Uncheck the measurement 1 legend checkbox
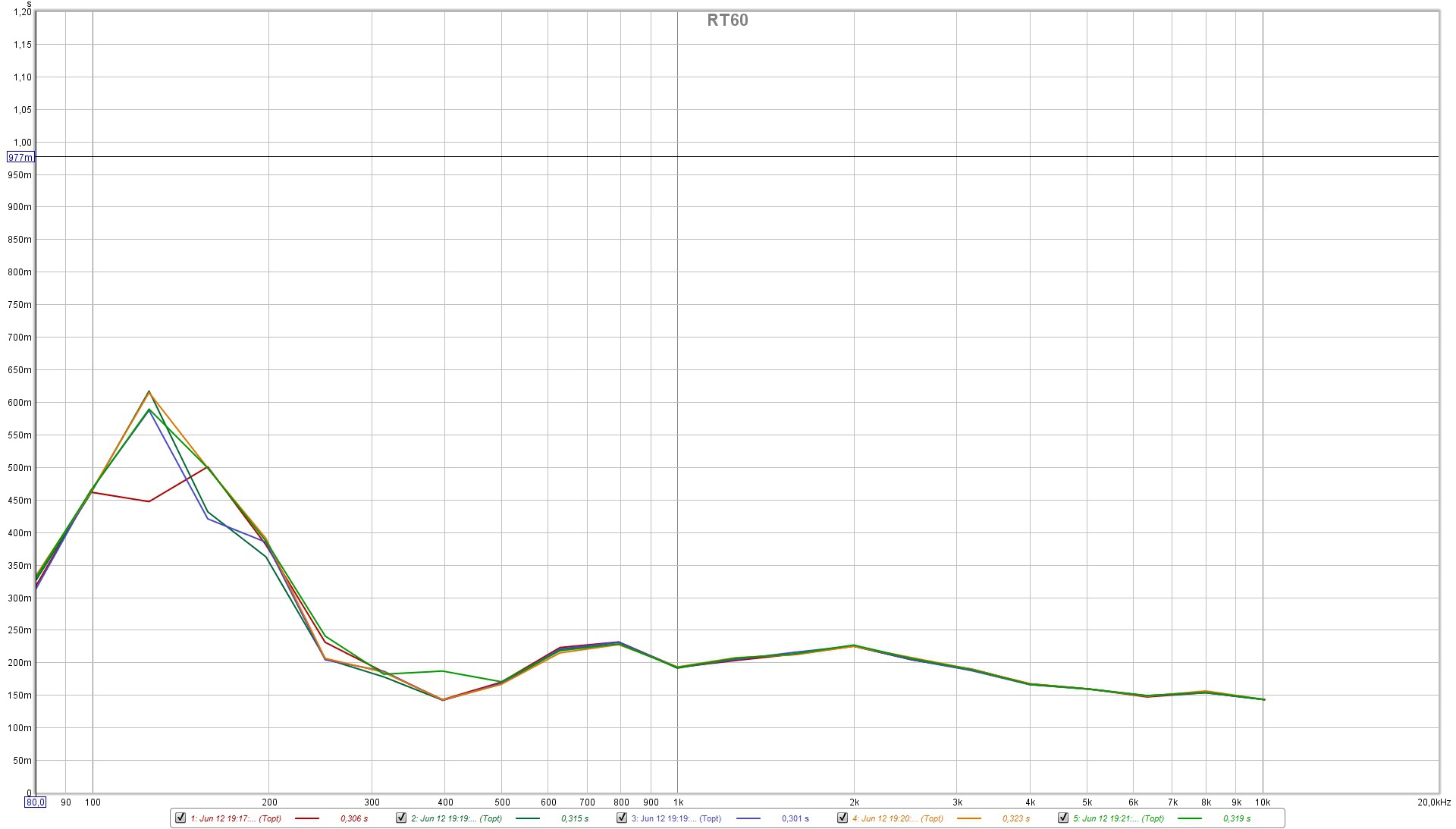The image size is (1456, 829). pyautogui.click(x=180, y=818)
